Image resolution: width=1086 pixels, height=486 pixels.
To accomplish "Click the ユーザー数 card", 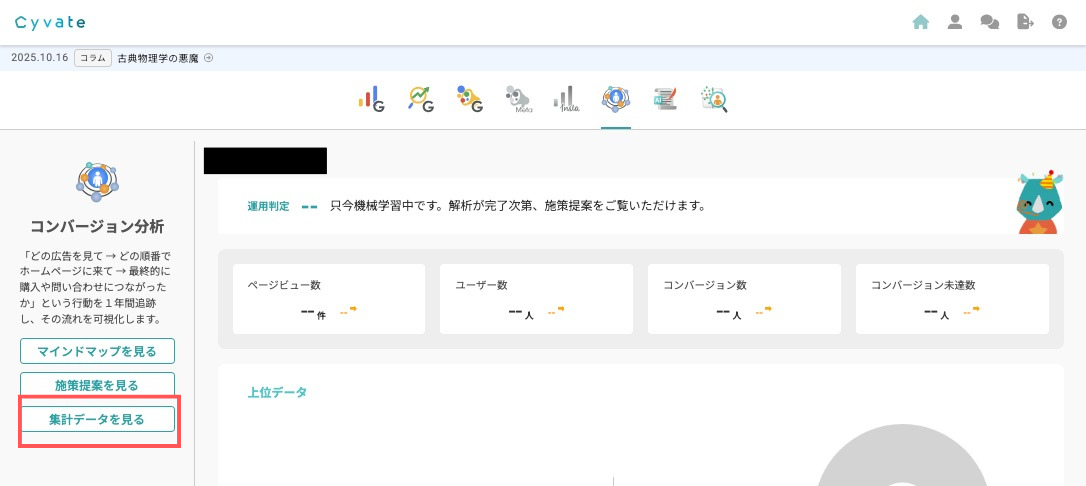I will pyautogui.click(x=536, y=299).
